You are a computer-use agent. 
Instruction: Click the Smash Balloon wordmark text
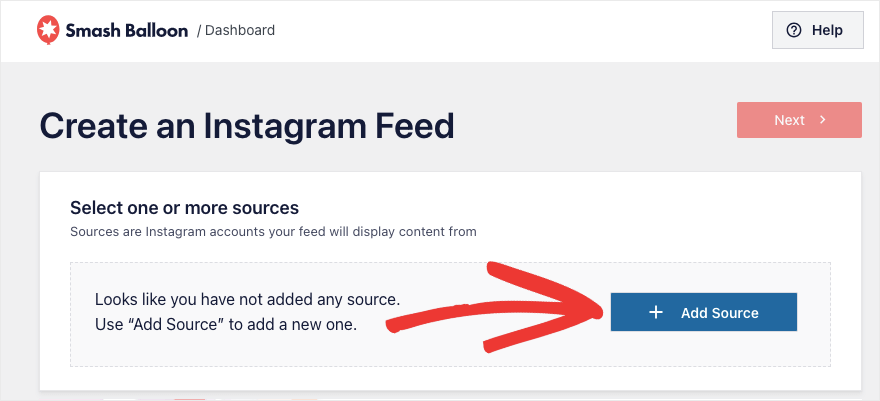(127, 30)
